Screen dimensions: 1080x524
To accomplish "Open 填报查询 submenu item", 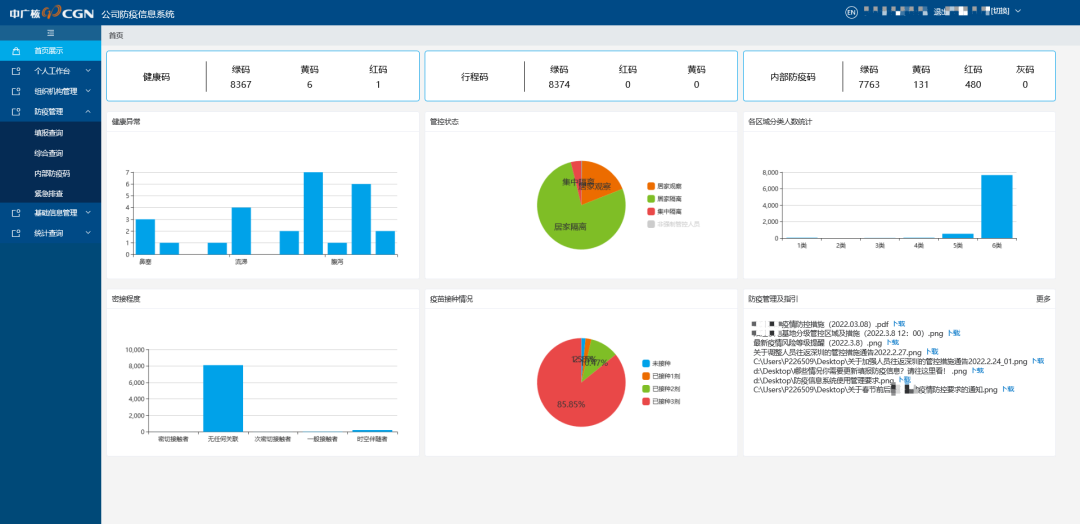I will point(48,132).
